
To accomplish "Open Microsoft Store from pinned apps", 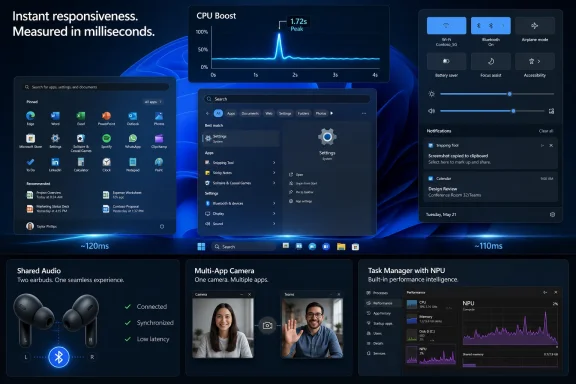I will click(x=30, y=138).
